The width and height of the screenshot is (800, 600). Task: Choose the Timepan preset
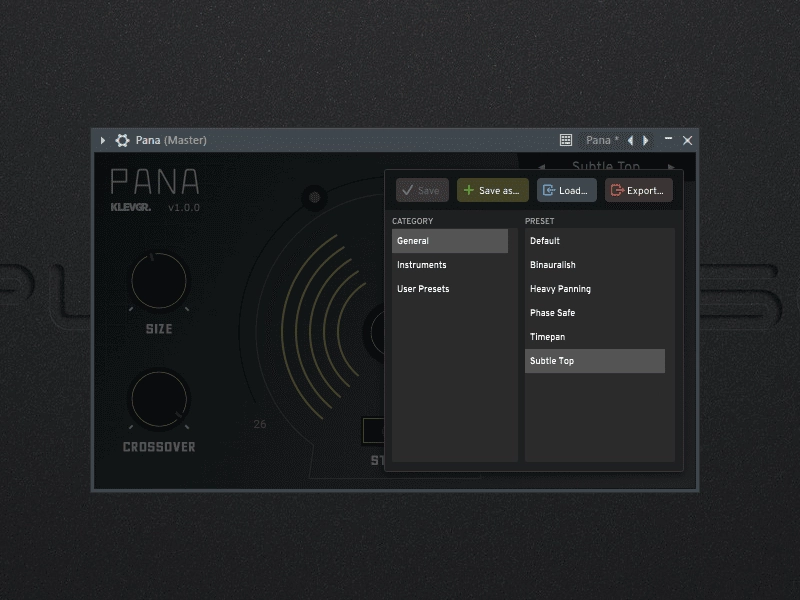595,337
